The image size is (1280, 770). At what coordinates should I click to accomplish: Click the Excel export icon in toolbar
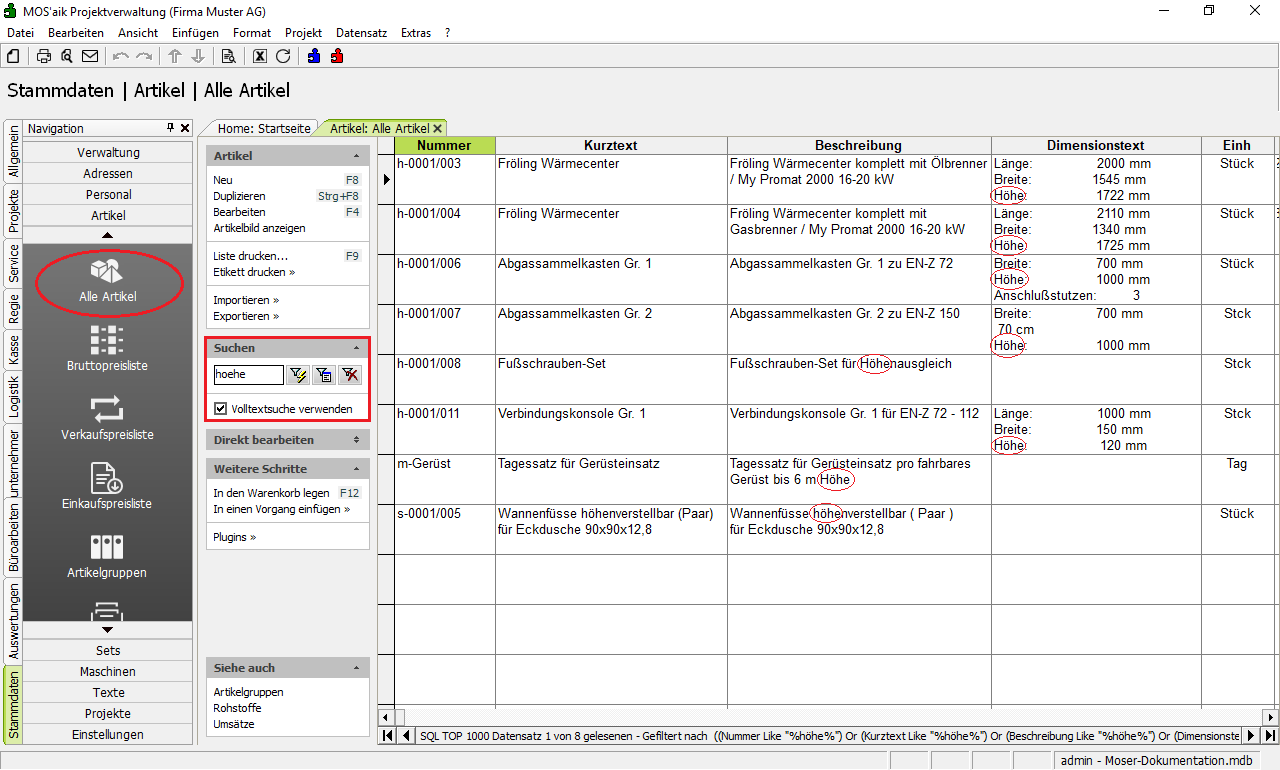[260, 56]
